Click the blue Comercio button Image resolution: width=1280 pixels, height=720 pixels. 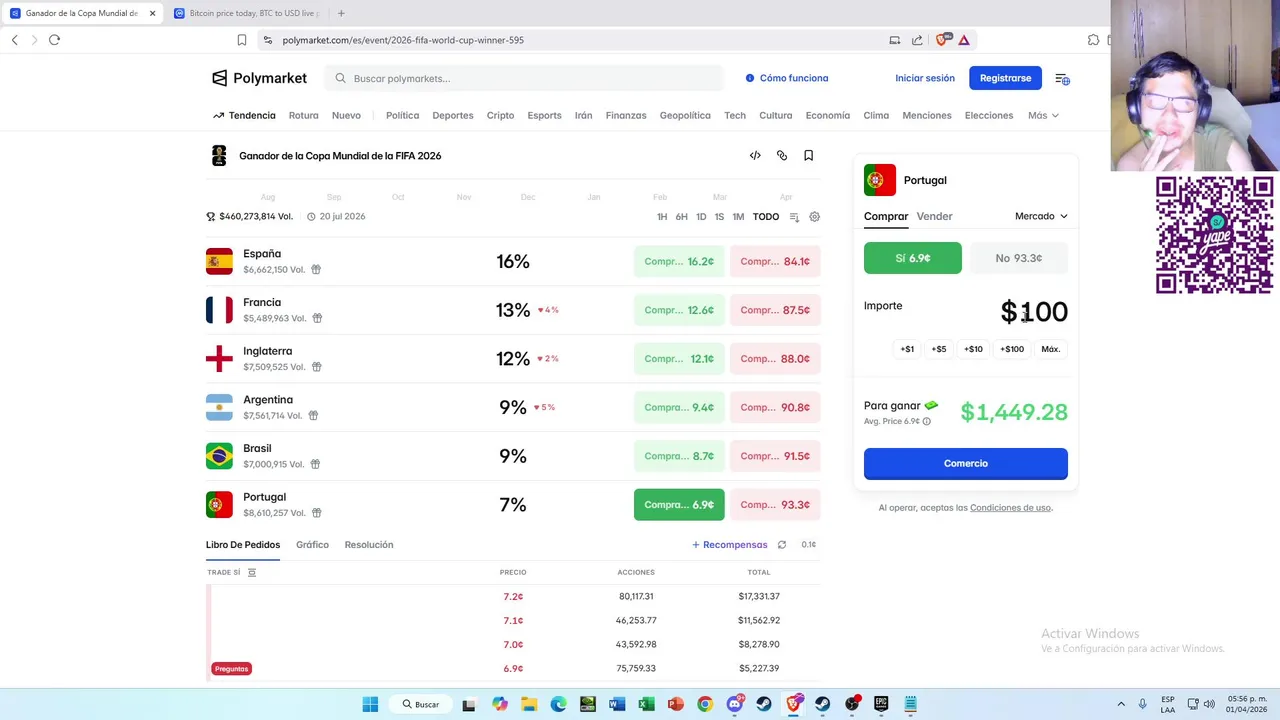[x=966, y=464]
